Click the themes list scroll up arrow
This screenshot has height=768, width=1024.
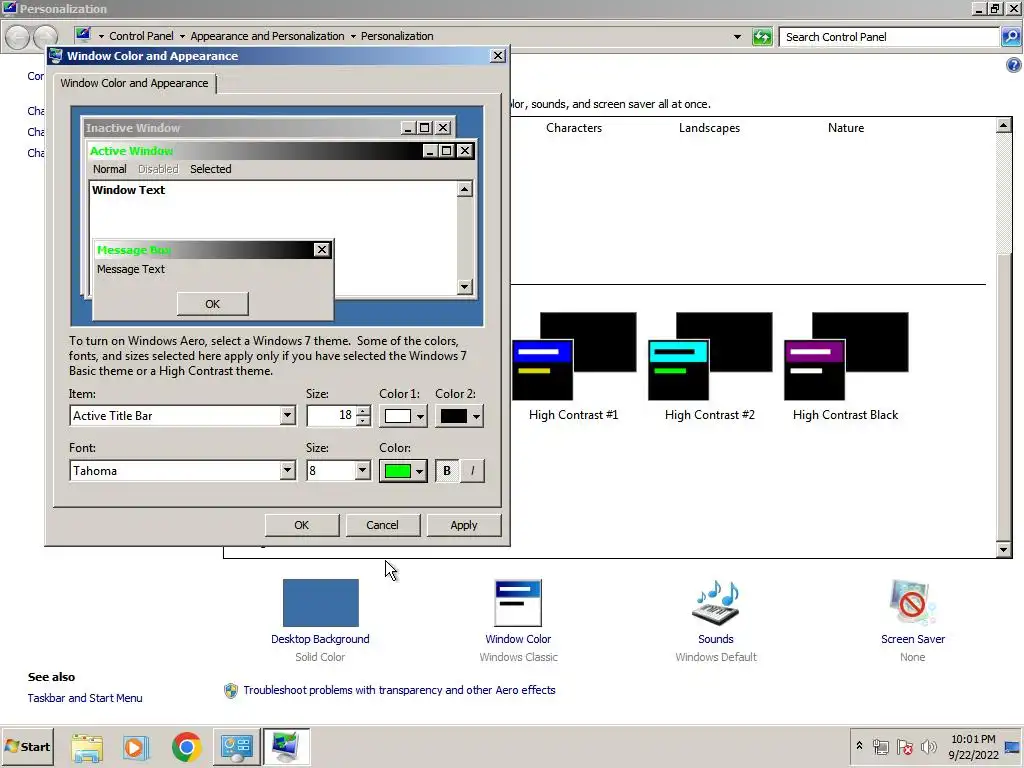[1004, 125]
